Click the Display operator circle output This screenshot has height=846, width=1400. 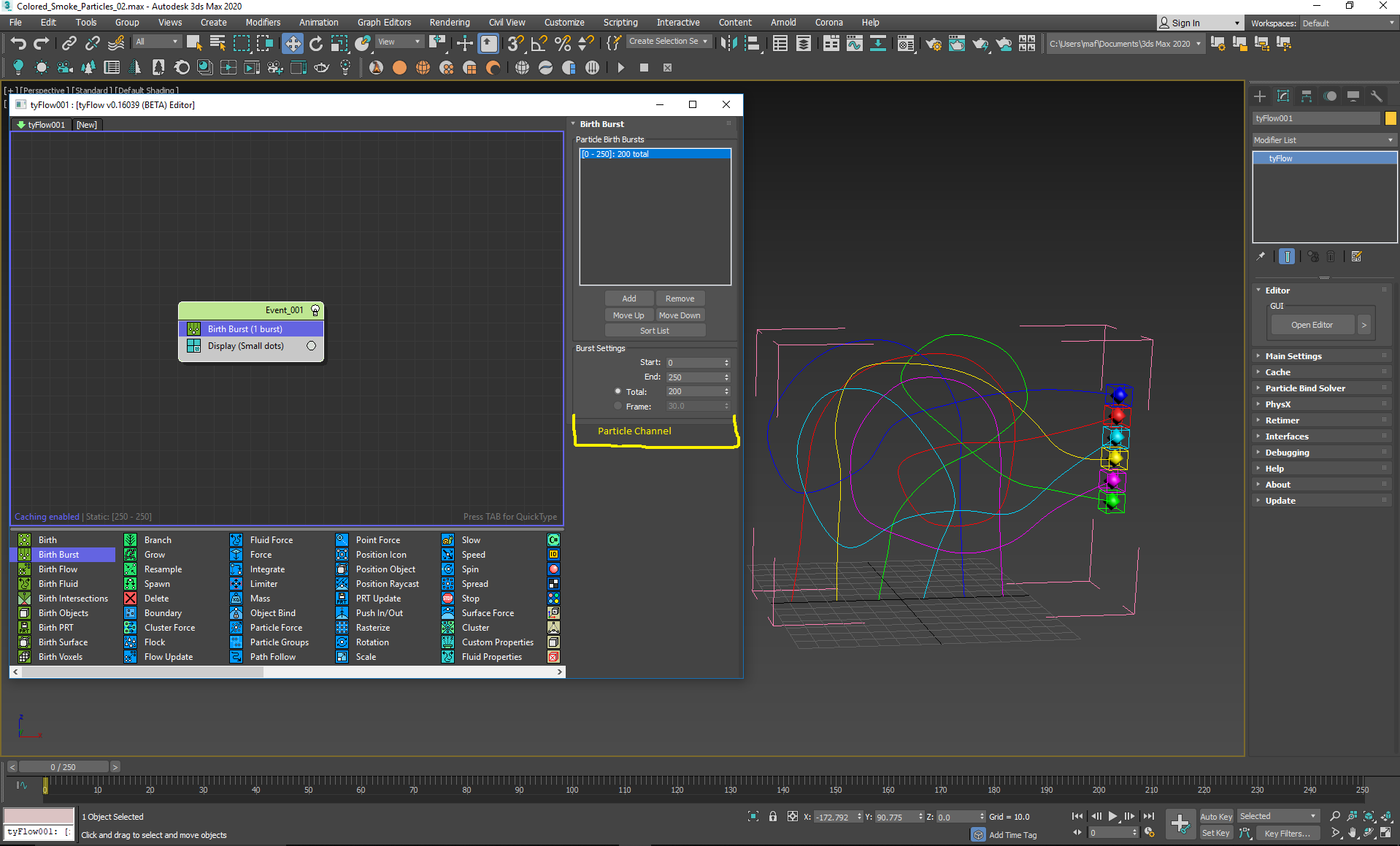click(x=312, y=346)
